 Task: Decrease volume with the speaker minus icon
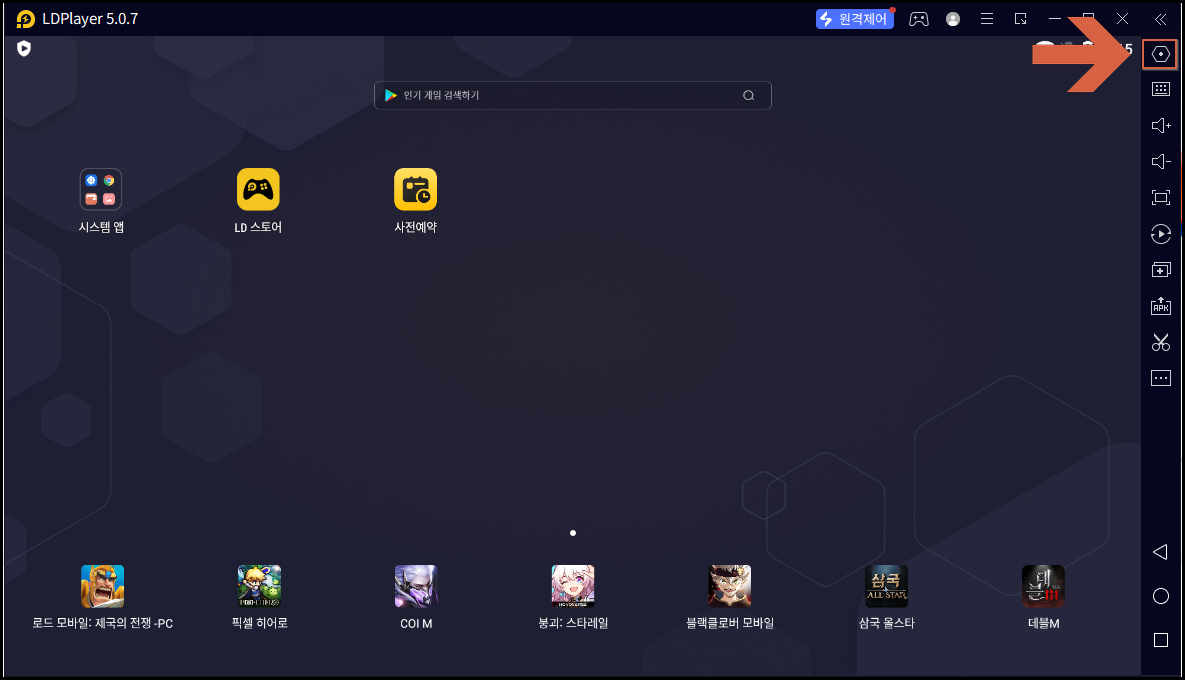1161,162
